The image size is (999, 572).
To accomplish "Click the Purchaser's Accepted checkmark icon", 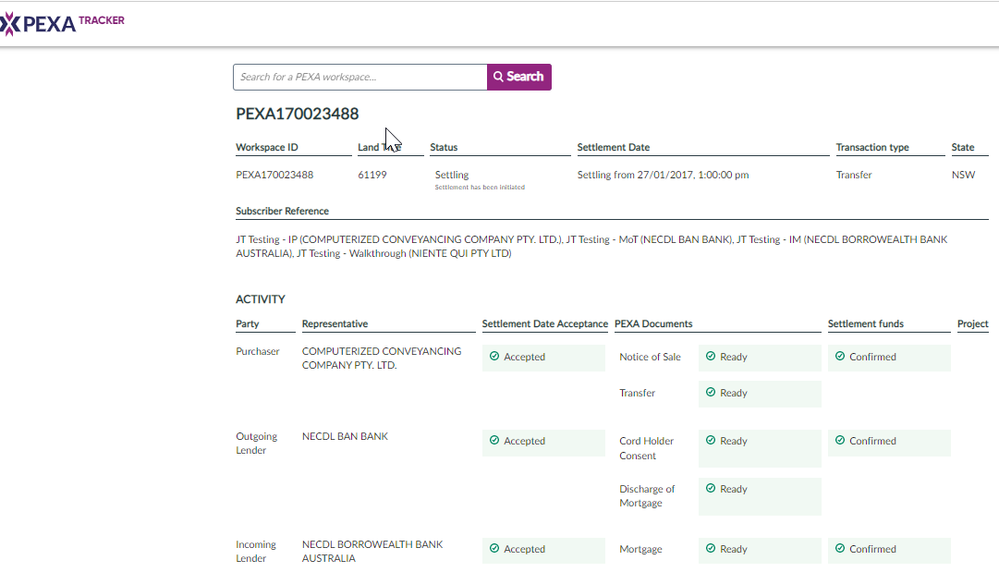I will (x=494, y=357).
